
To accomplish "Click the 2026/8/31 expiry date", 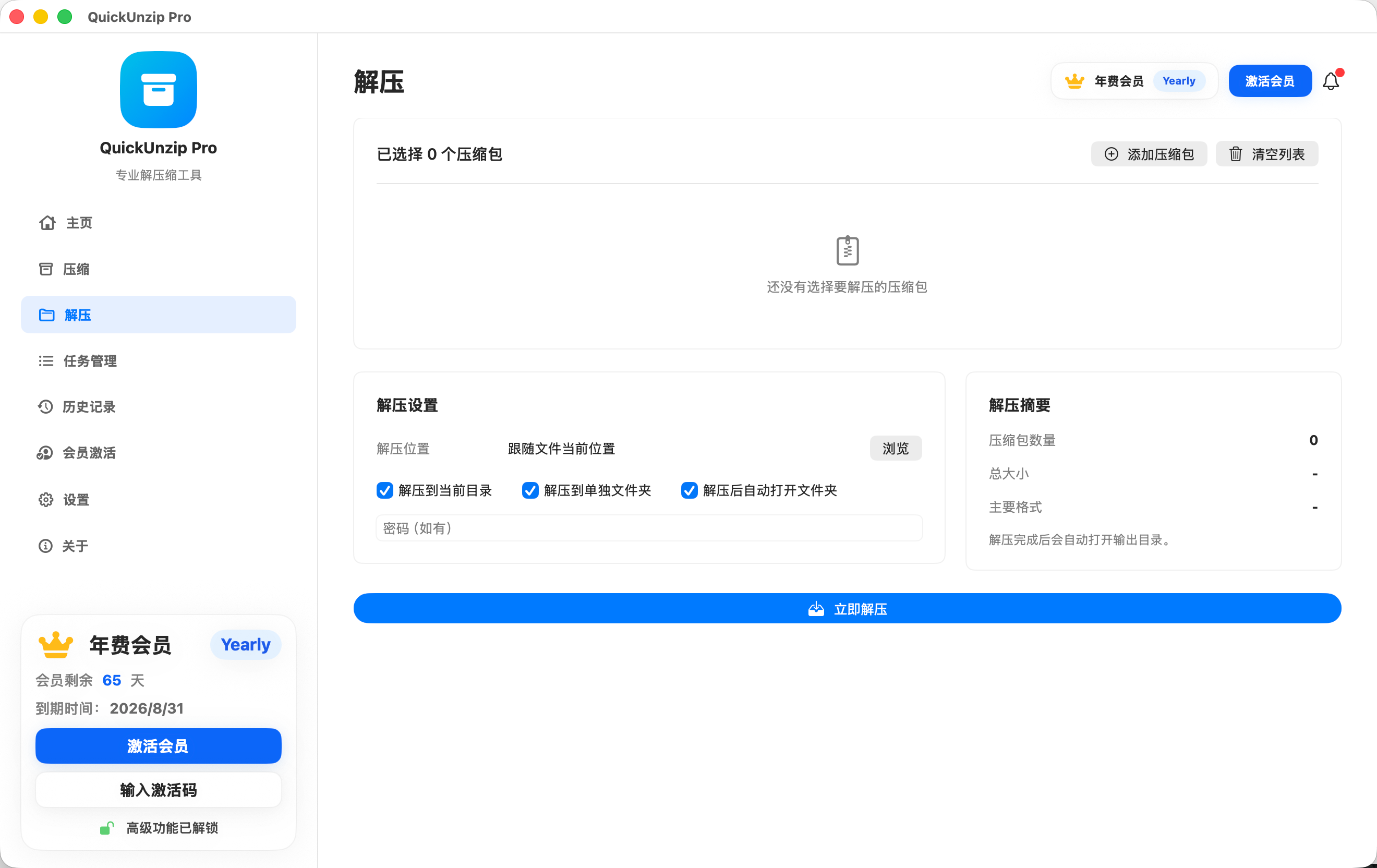I will (147, 708).
